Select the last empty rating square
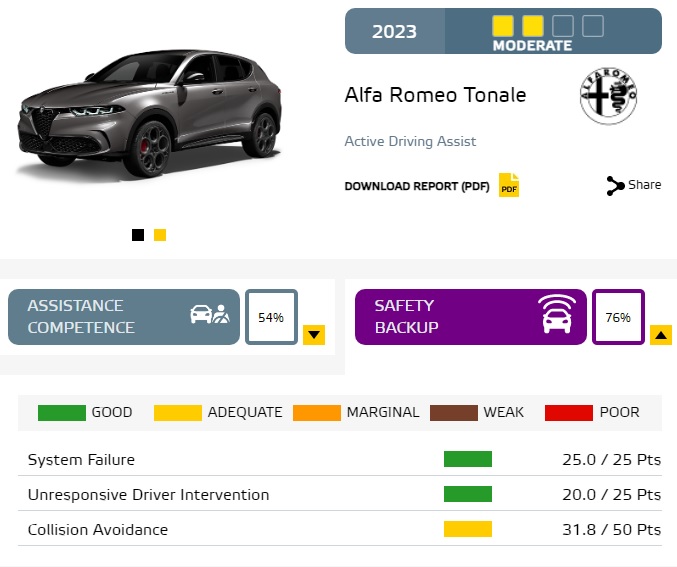 click(x=593, y=26)
